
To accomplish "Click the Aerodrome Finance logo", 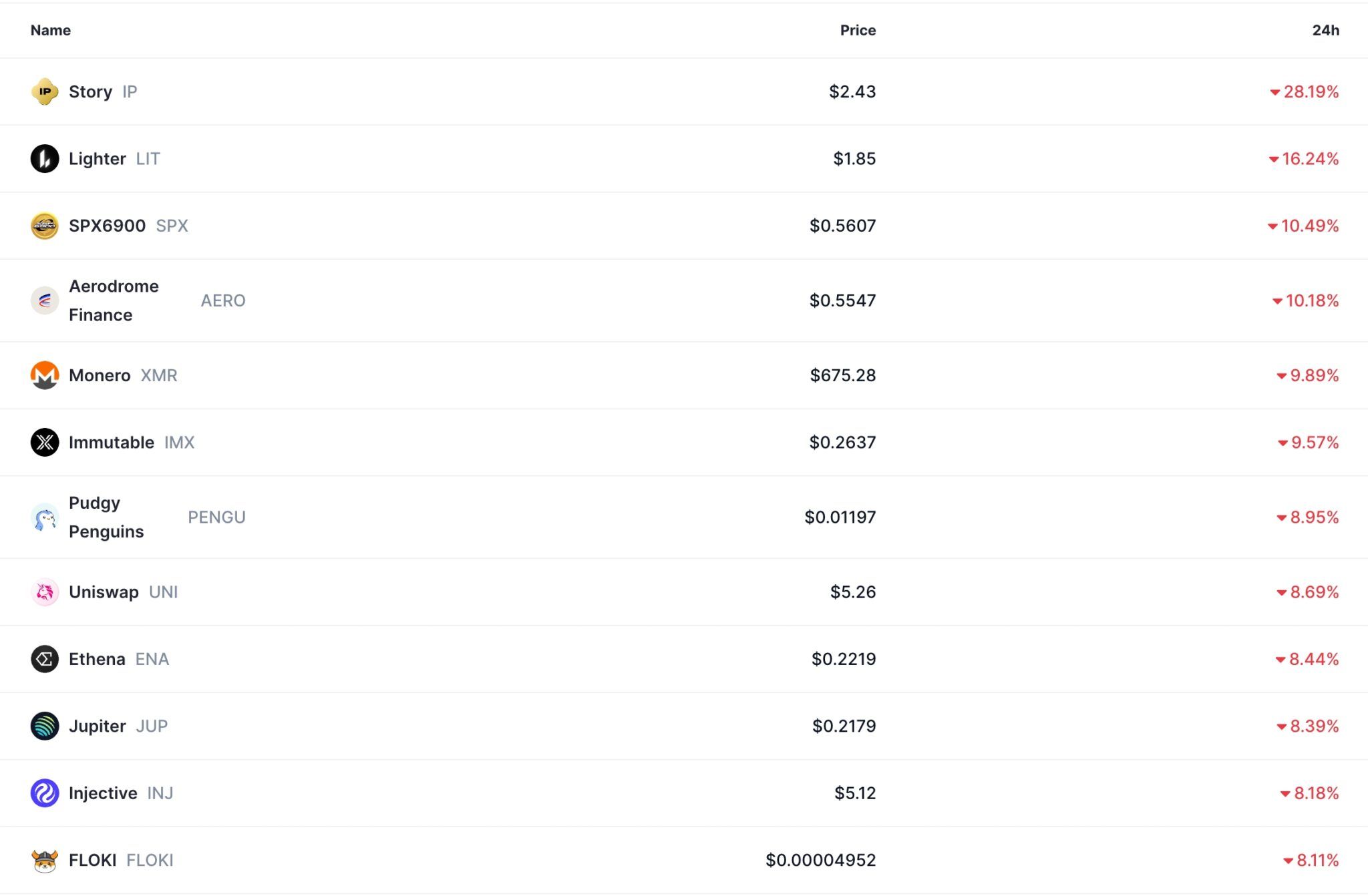I will point(45,300).
